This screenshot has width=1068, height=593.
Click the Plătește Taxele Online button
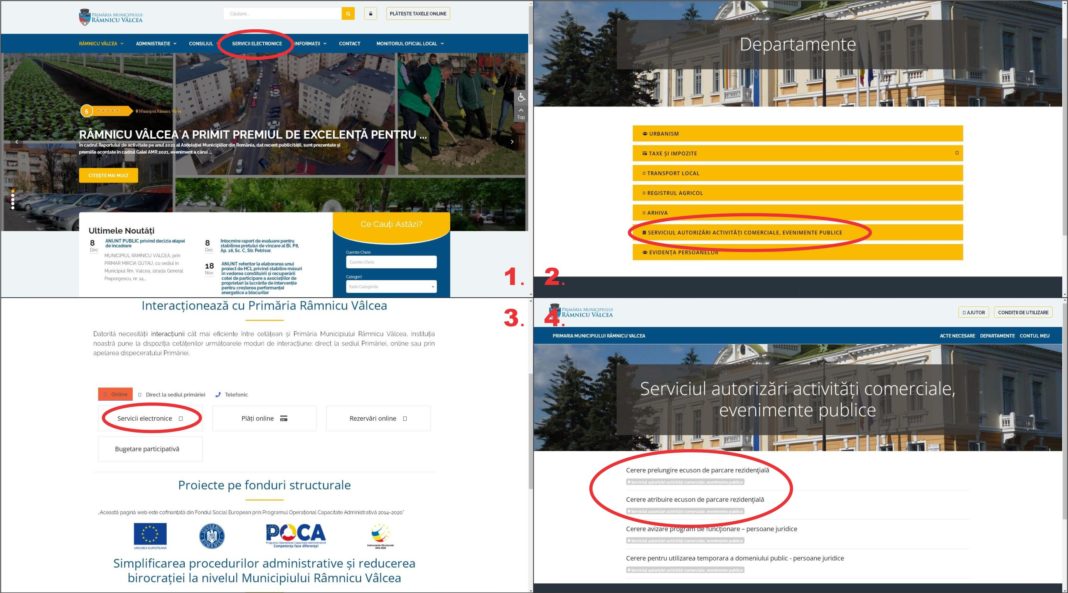click(x=418, y=14)
